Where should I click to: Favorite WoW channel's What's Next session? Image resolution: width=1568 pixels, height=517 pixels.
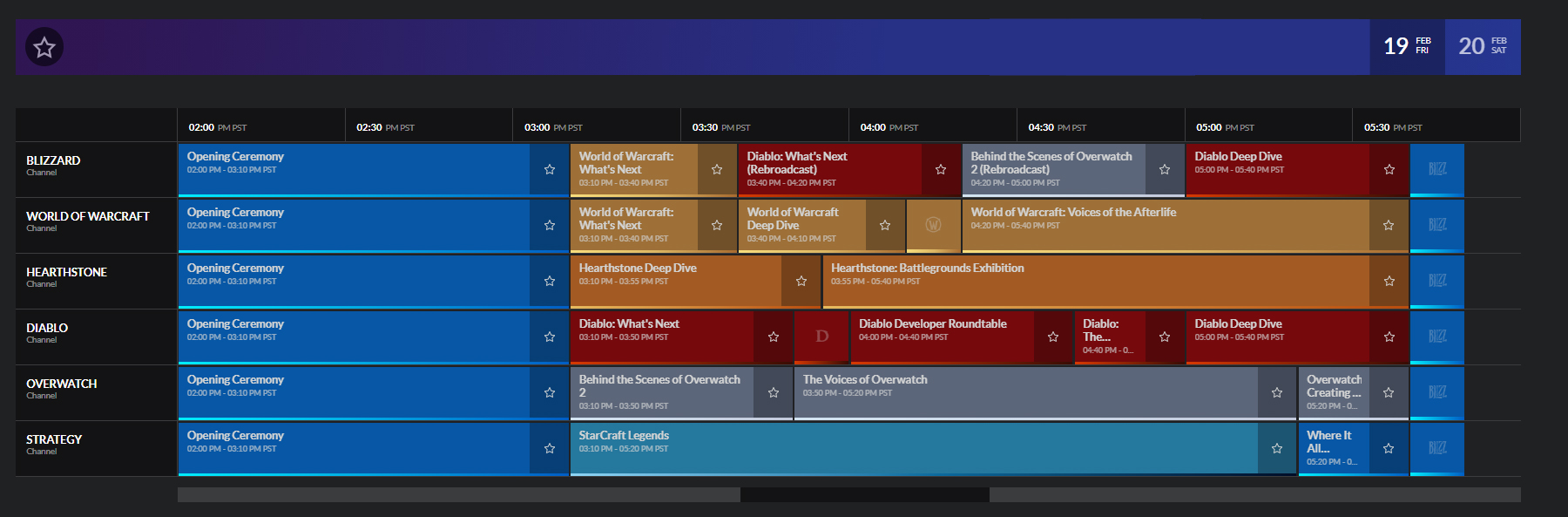pos(717,225)
